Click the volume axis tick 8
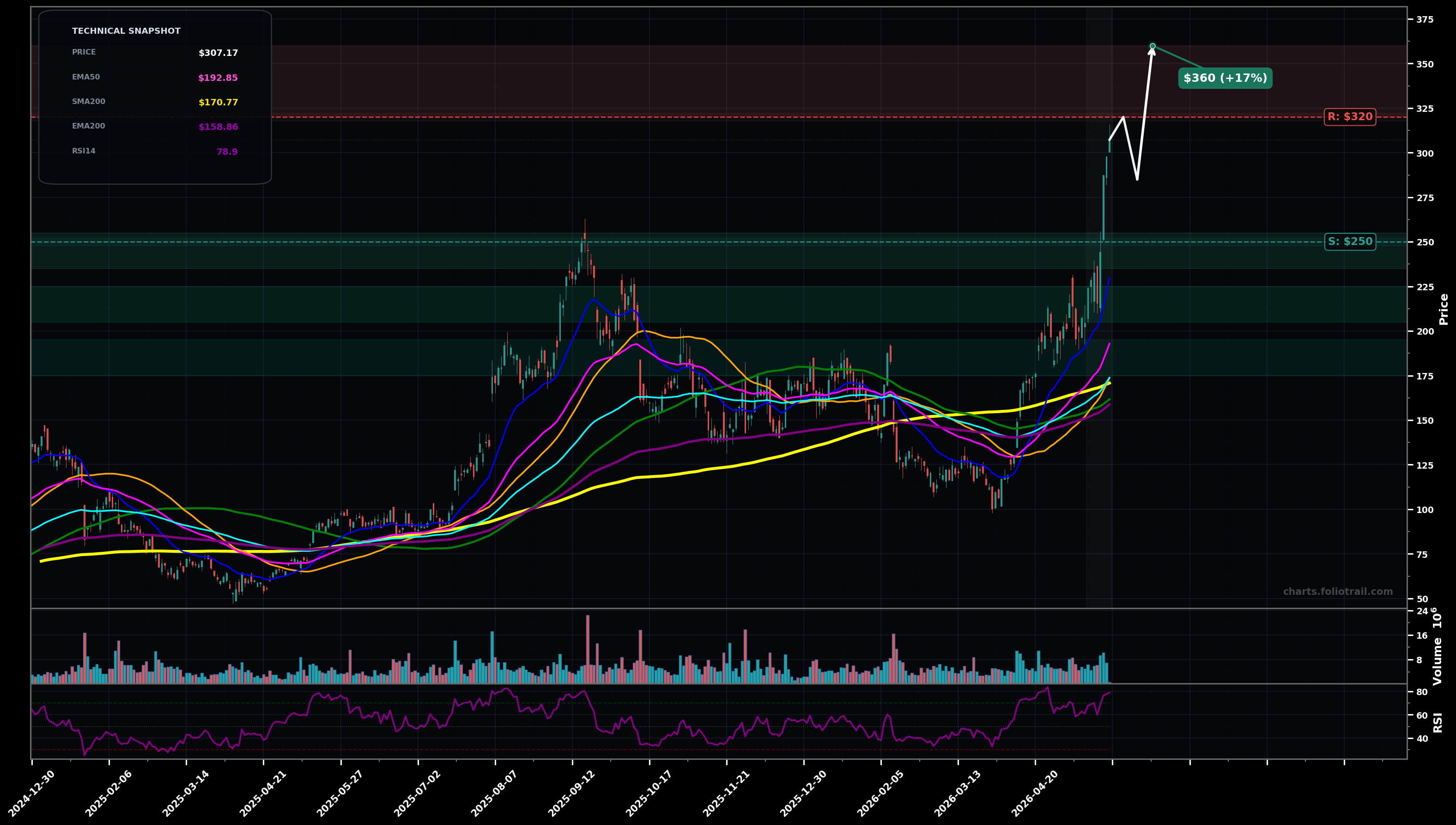Image resolution: width=1456 pixels, height=825 pixels. tap(1419, 660)
